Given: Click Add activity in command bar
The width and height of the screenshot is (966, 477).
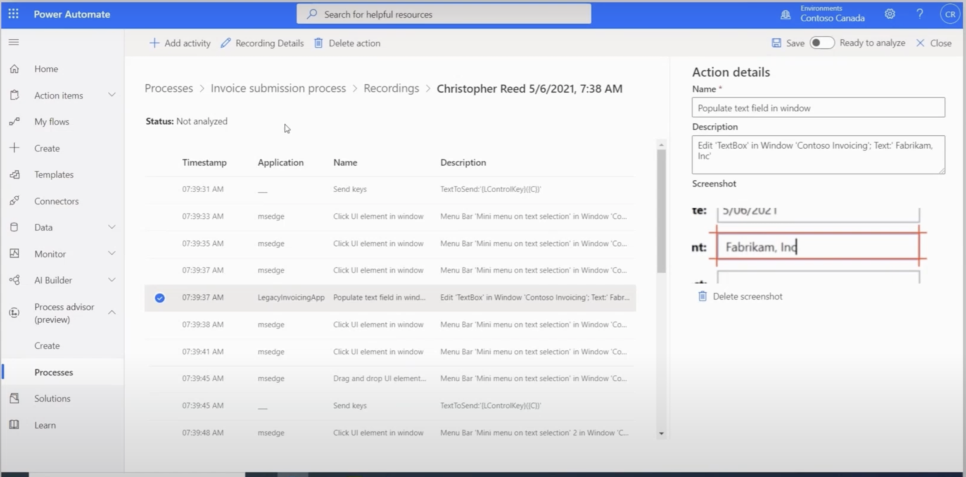Looking at the screenshot, I should tap(180, 43).
